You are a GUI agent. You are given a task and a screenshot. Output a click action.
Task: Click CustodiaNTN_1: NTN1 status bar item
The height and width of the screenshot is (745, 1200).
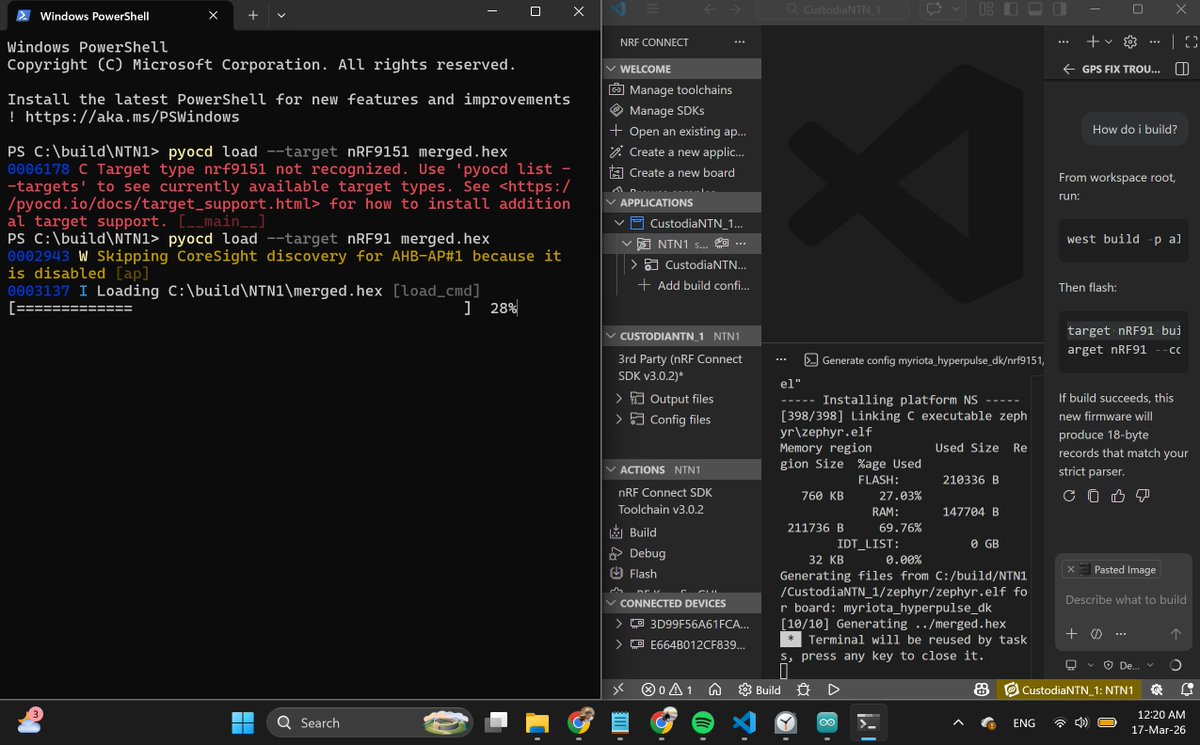[x=1069, y=689]
